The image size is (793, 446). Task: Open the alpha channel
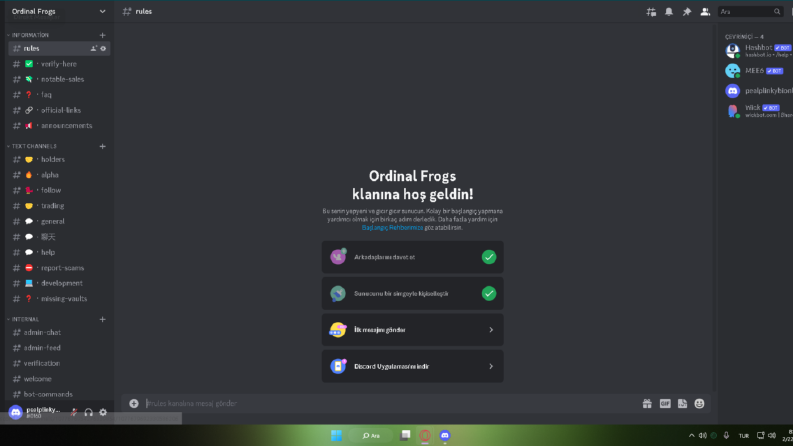[59, 175]
